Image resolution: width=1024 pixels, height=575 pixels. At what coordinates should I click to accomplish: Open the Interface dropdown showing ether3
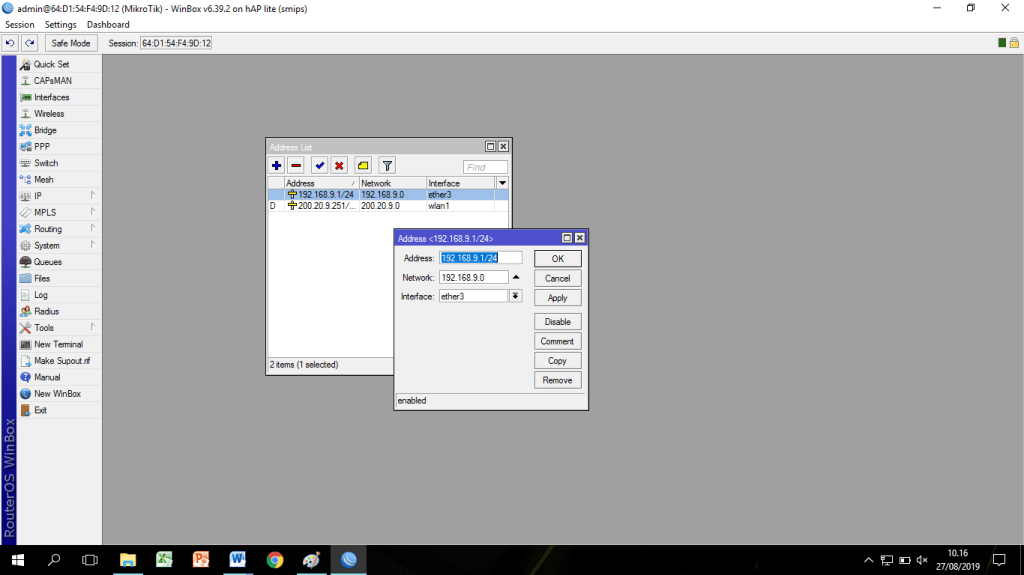pos(516,296)
